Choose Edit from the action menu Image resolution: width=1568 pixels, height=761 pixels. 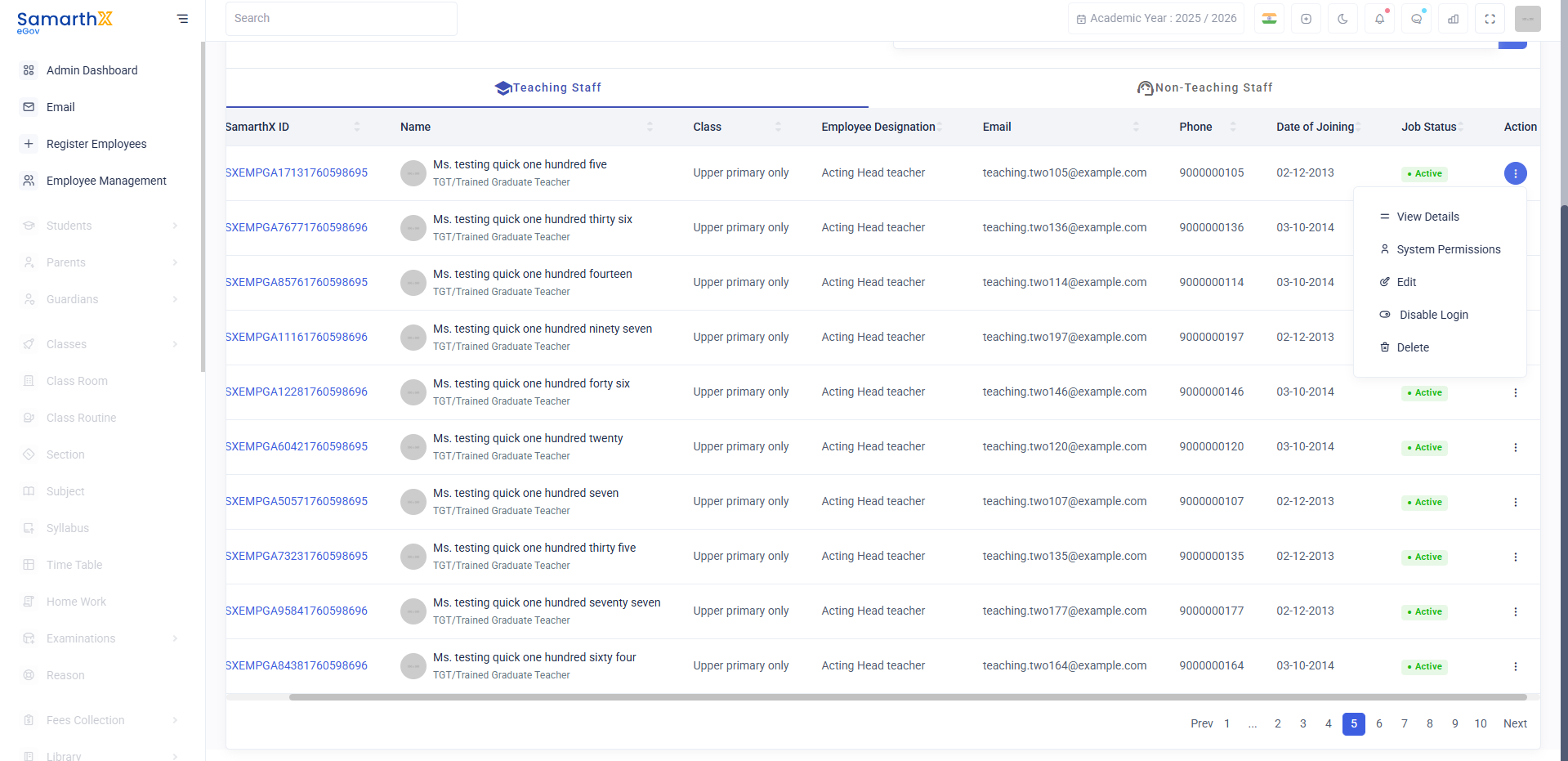coord(1440,282)
